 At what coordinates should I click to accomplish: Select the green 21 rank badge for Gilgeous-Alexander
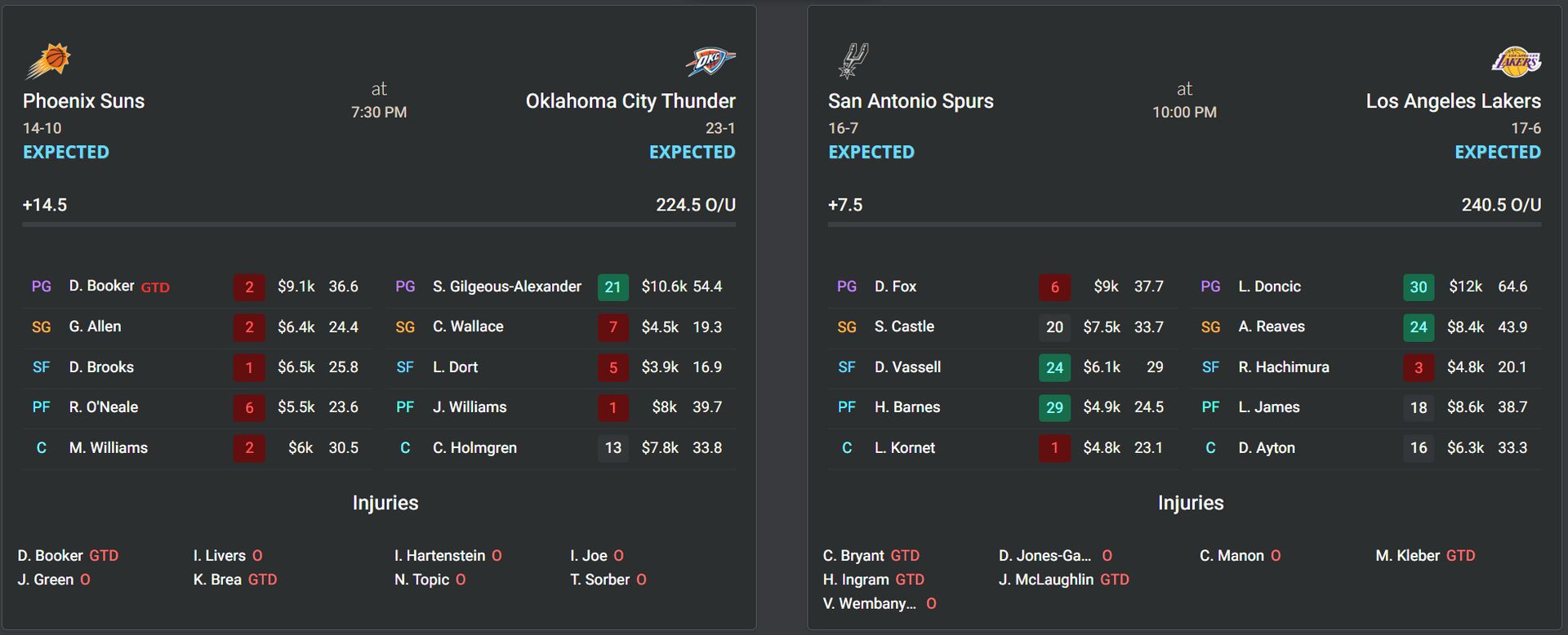tap(613, 286)
